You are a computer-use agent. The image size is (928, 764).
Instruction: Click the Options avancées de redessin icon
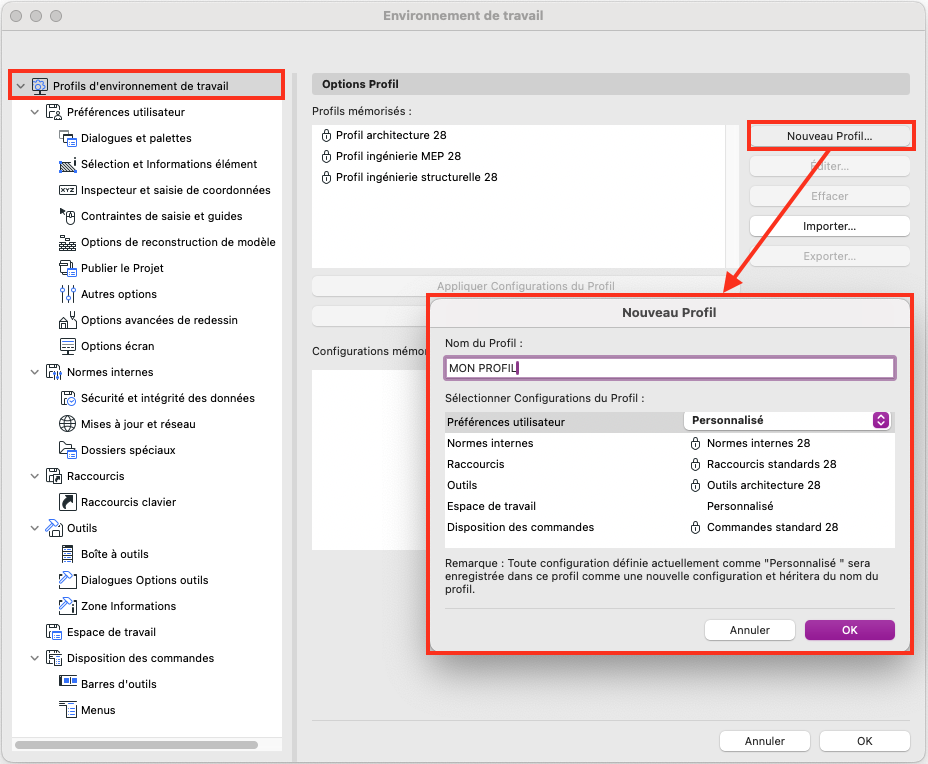(x=67, y=320)
